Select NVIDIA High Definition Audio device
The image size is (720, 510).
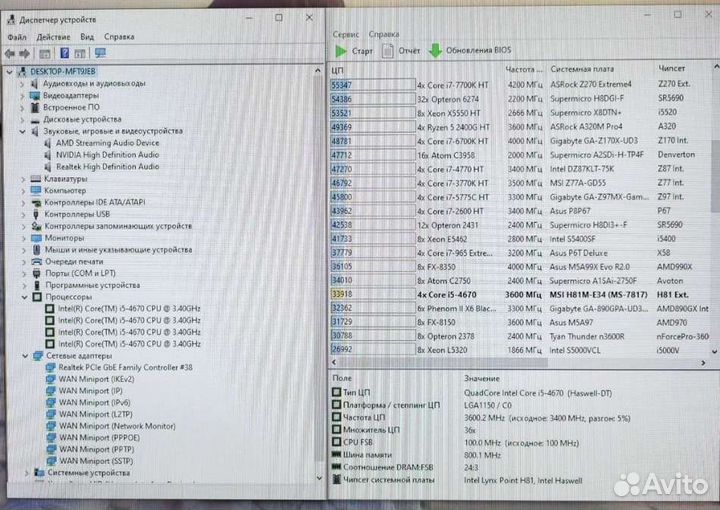point(107,155)
